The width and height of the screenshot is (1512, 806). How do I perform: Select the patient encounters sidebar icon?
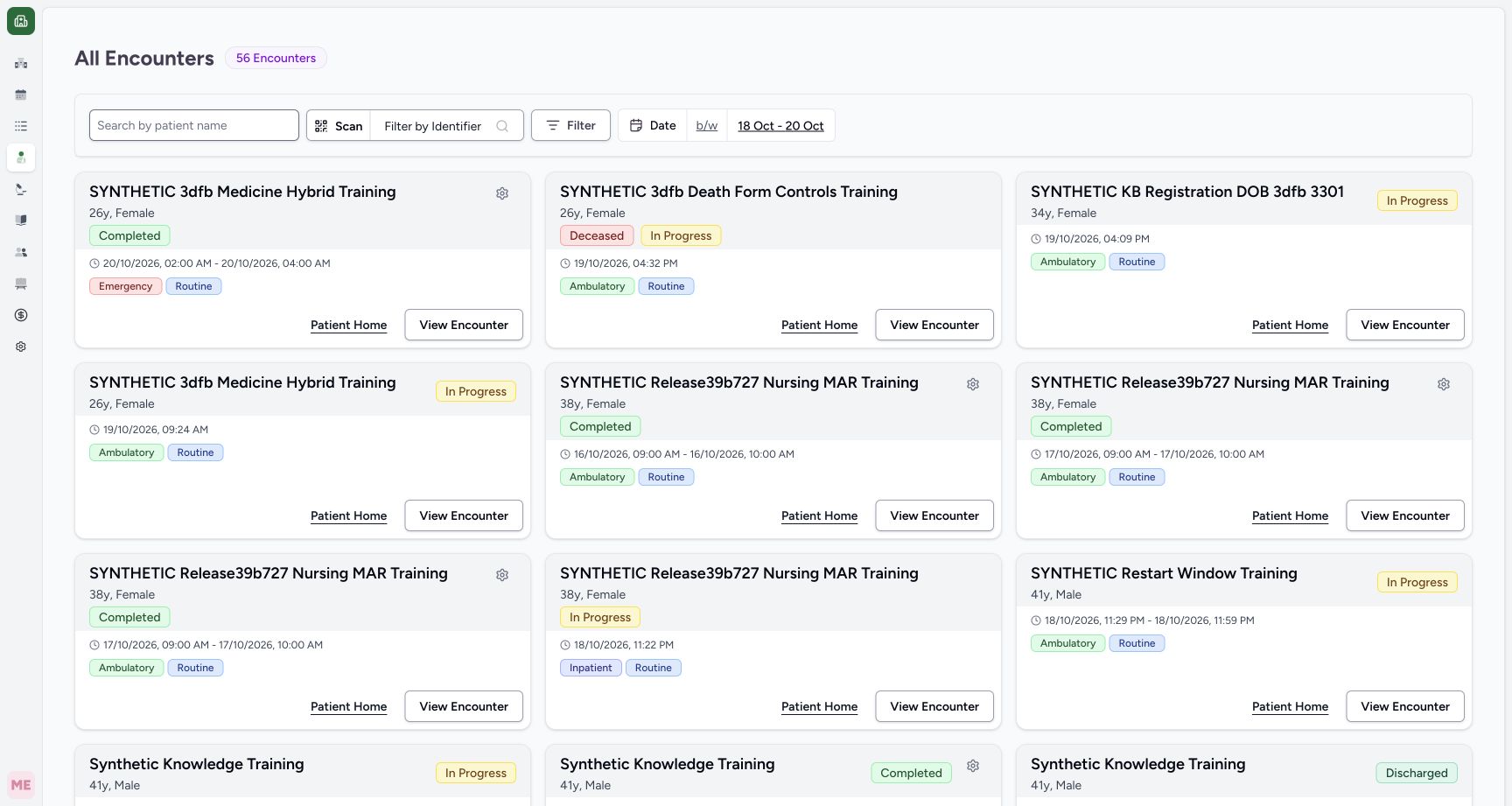[x=21, y=158]
